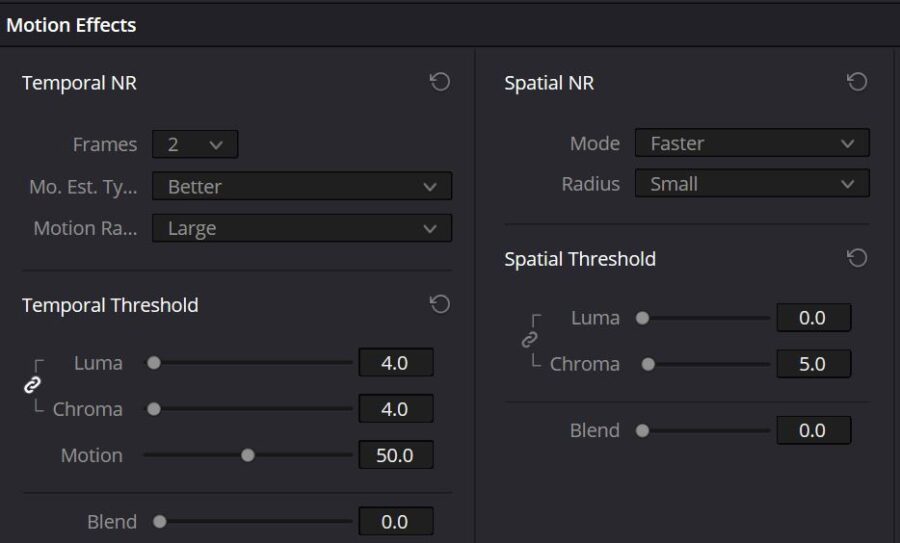Screen dimensions: 900x543
Task: Select the Temporal Luma value field
Action: pos(395,363)
